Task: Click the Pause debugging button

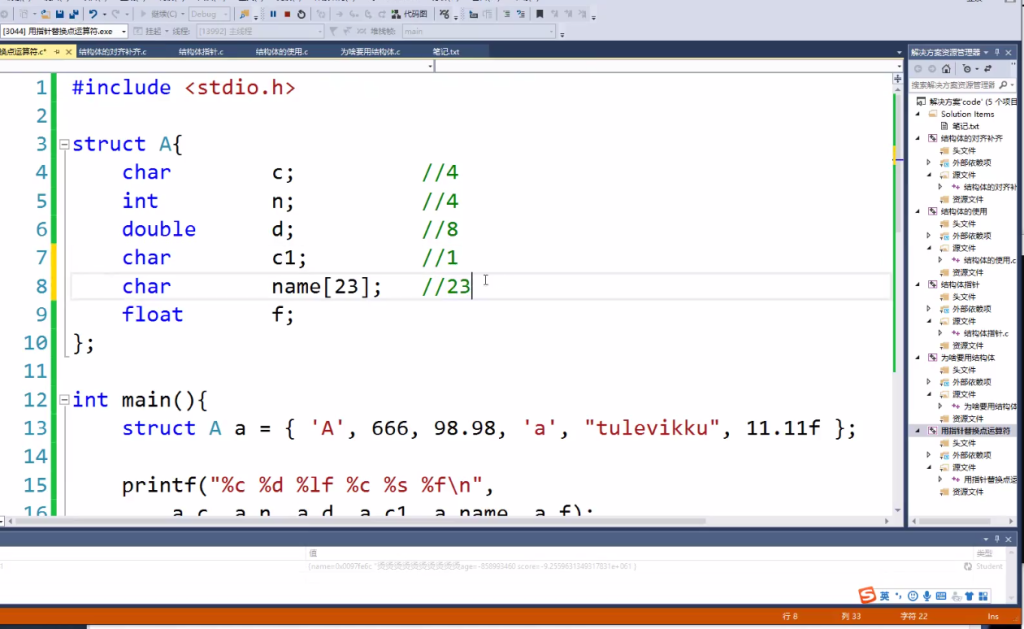Action: tap(273, 14)
